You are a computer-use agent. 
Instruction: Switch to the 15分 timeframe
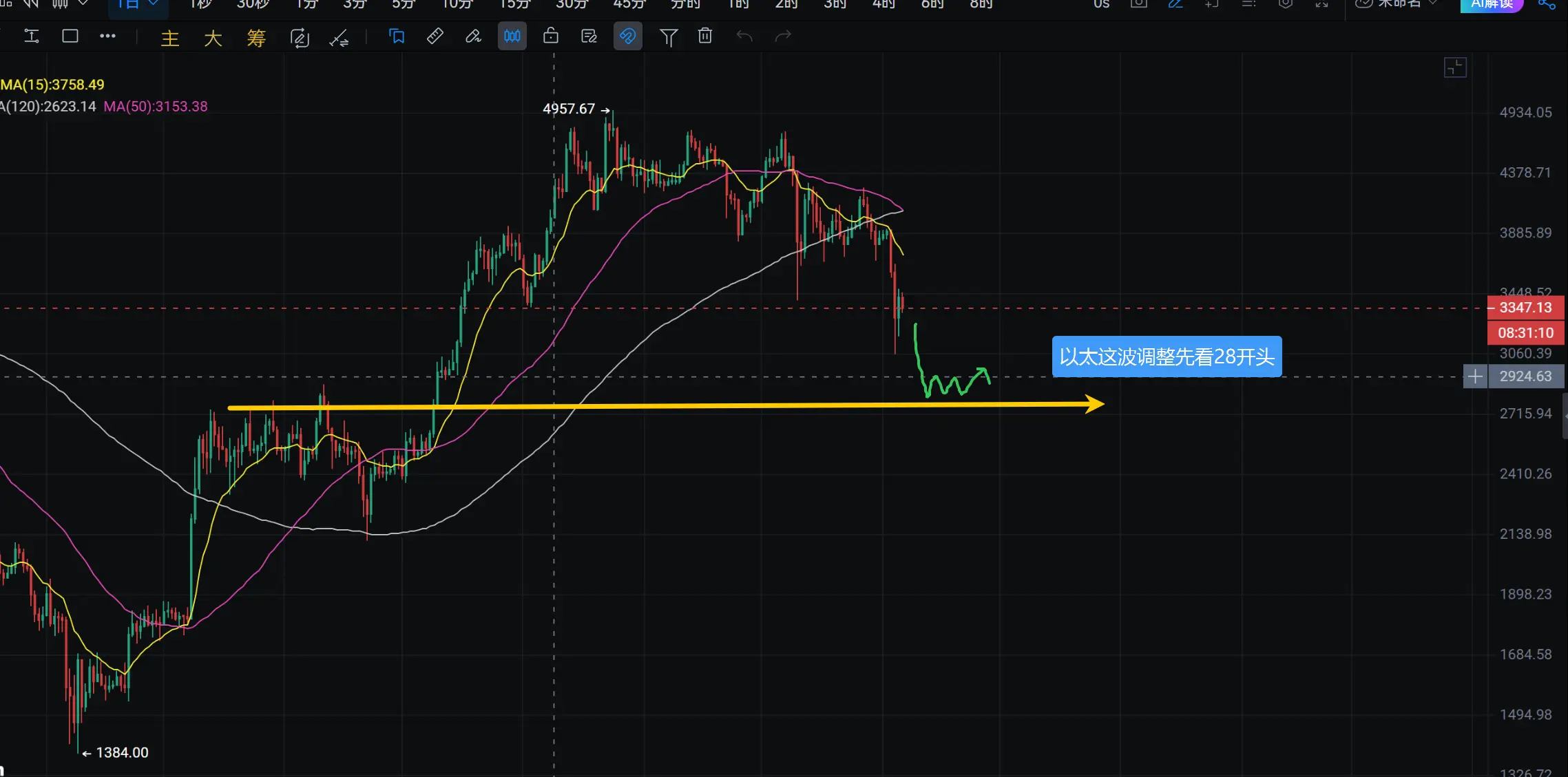pos(515,4)
